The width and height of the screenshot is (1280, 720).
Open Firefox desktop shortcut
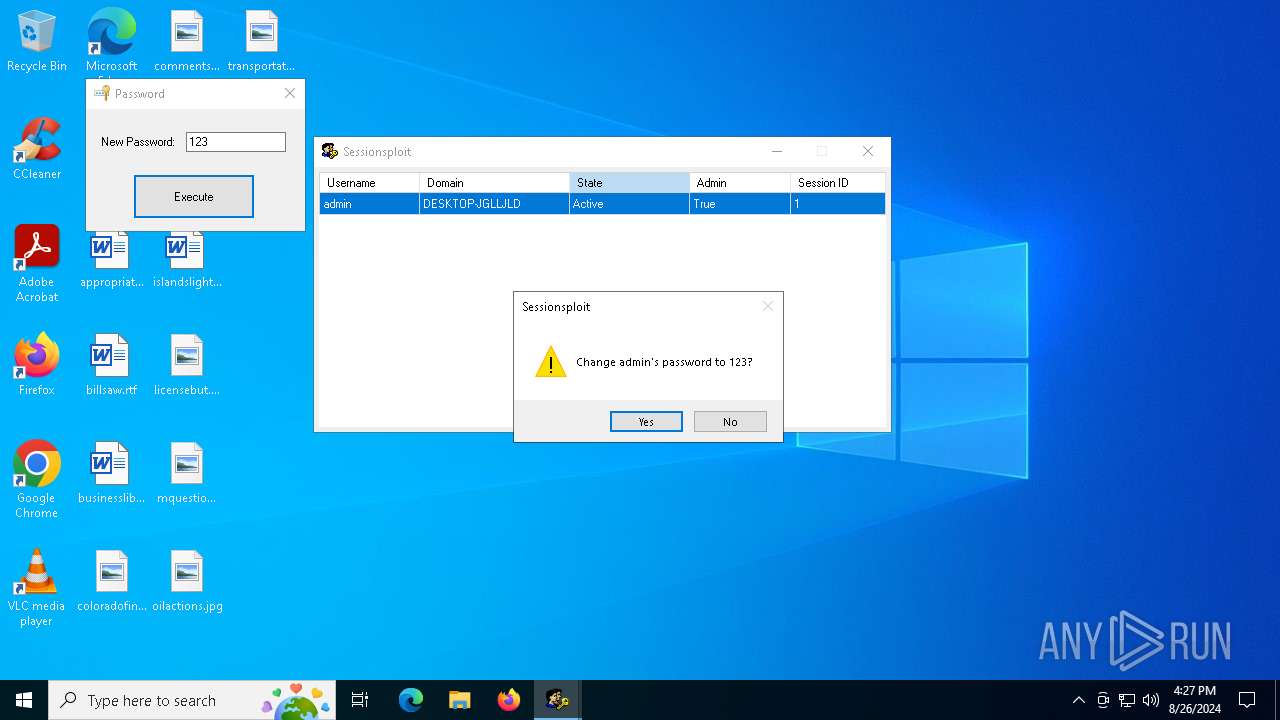(37, 365)
